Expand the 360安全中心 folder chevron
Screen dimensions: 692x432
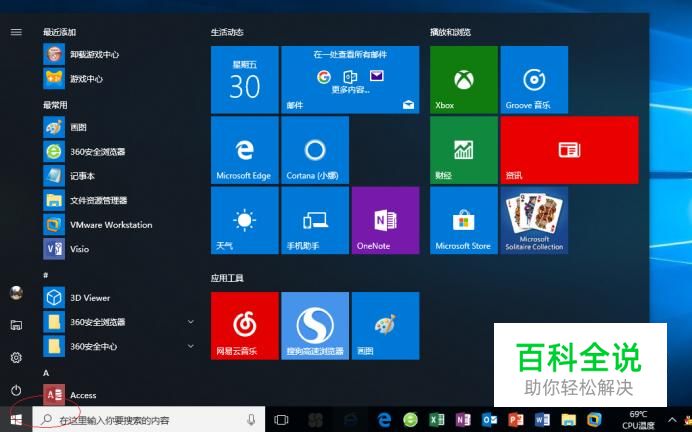coord(191,346)
